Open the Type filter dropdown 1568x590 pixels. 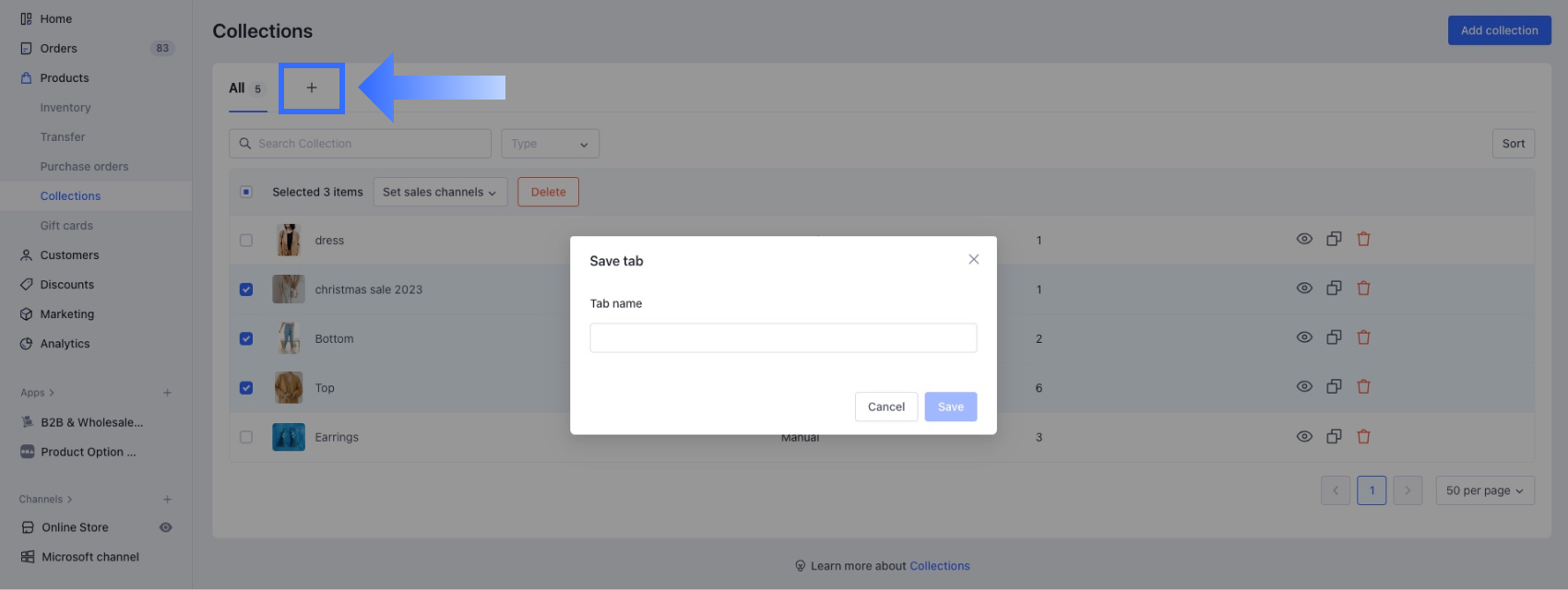click(x=550, y=144)
